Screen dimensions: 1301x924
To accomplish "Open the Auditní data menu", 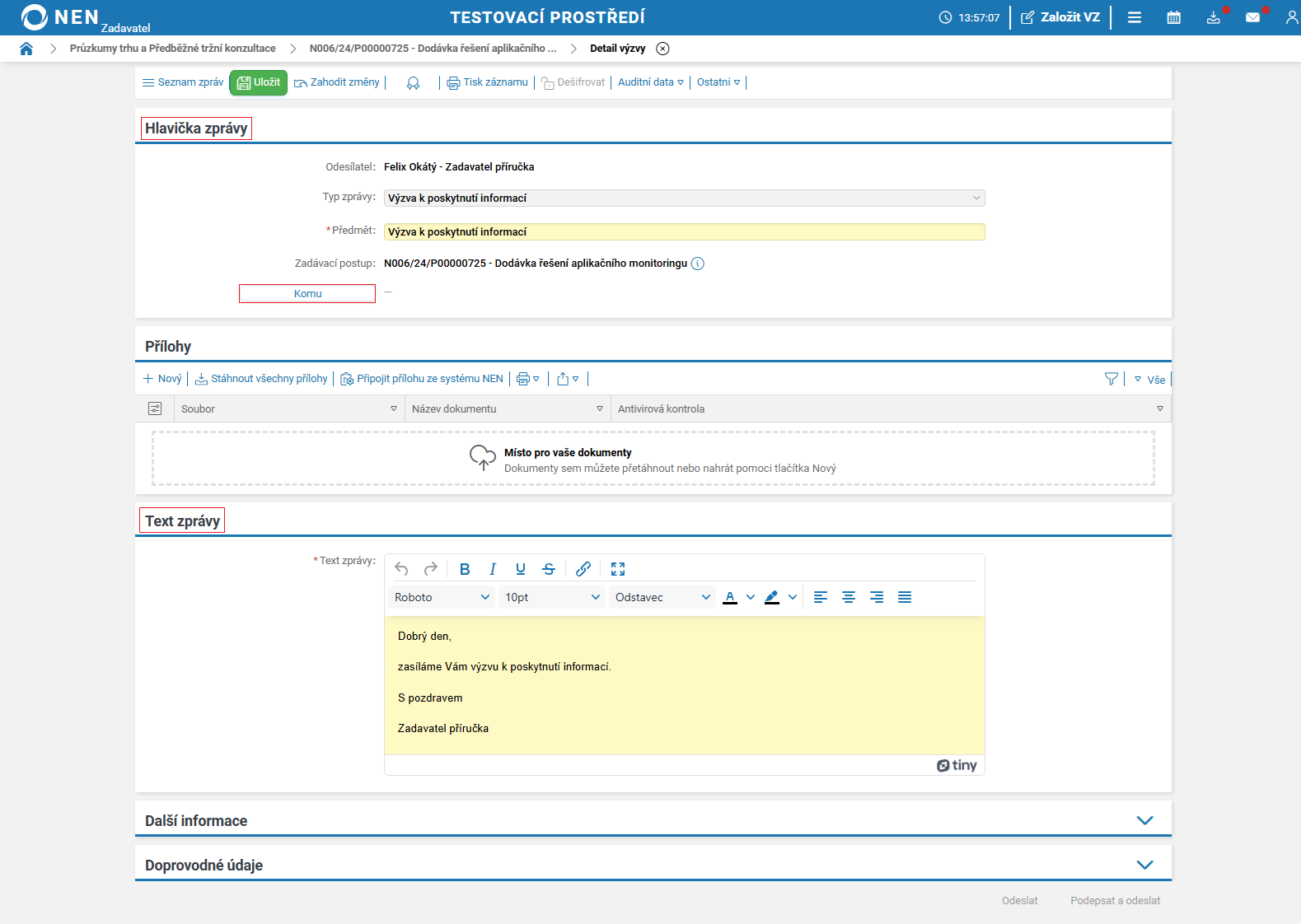I will point(650,82).
